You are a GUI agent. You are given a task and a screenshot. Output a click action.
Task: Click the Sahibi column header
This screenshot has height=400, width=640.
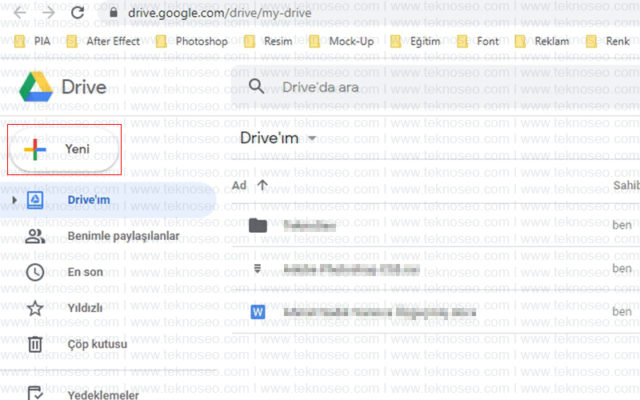click(626, 185)
